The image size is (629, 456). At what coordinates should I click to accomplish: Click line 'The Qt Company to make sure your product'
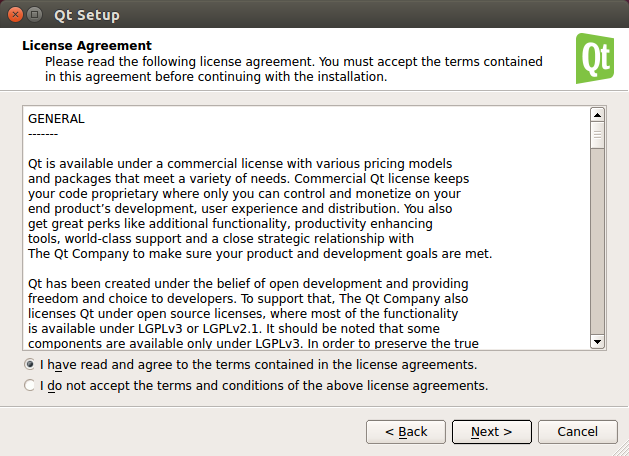point(260,253)
